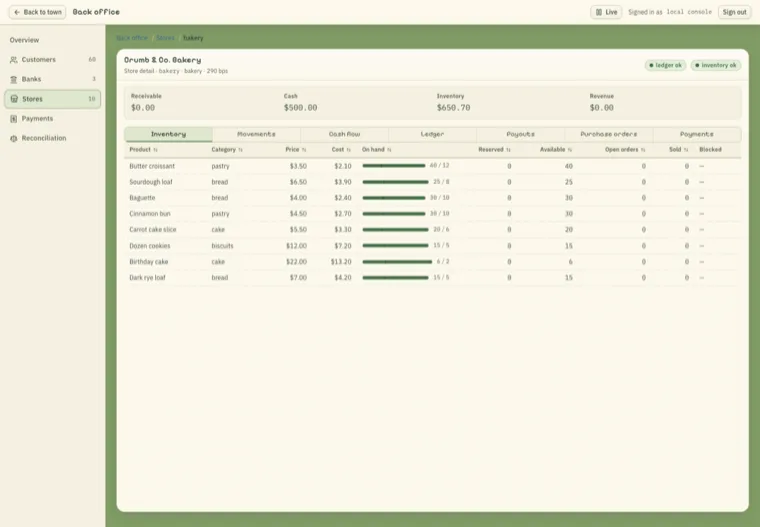Click Butter croissant stock level bar
760x527 pixels.
394,166
